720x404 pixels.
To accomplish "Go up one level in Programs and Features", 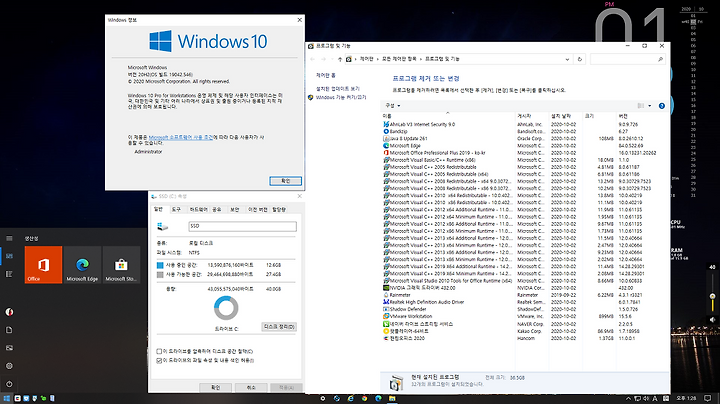I will (340, 59).
